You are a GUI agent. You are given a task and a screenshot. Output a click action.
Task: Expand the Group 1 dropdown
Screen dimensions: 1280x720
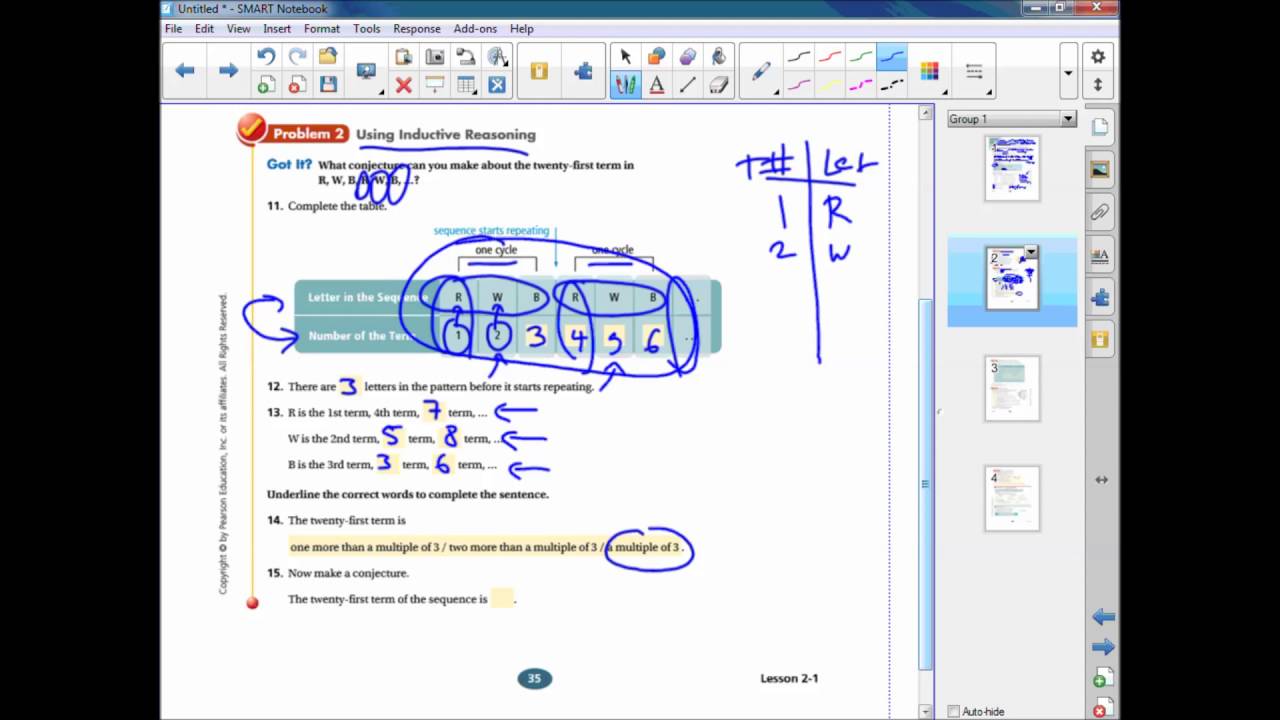pyautogui.click(x=1068, y=119)
